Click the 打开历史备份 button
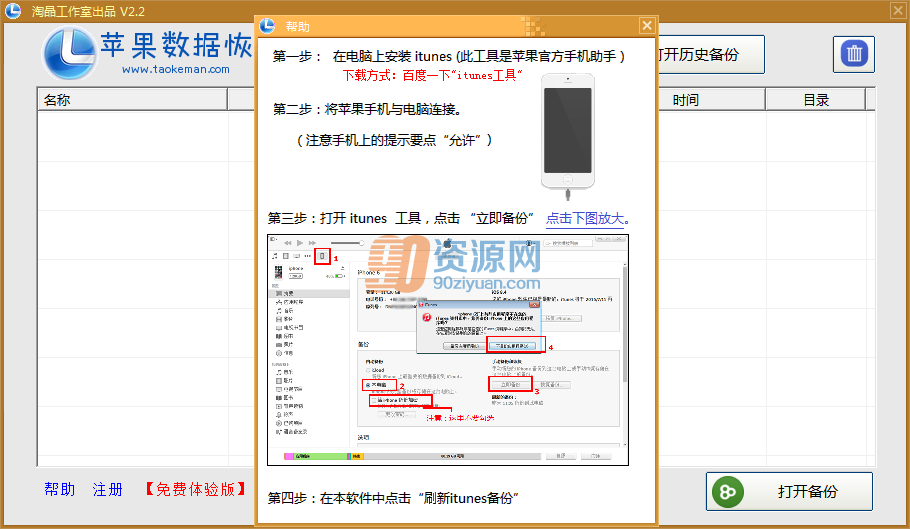The width and height of the screenshot is (910, 529). point(711,55)
